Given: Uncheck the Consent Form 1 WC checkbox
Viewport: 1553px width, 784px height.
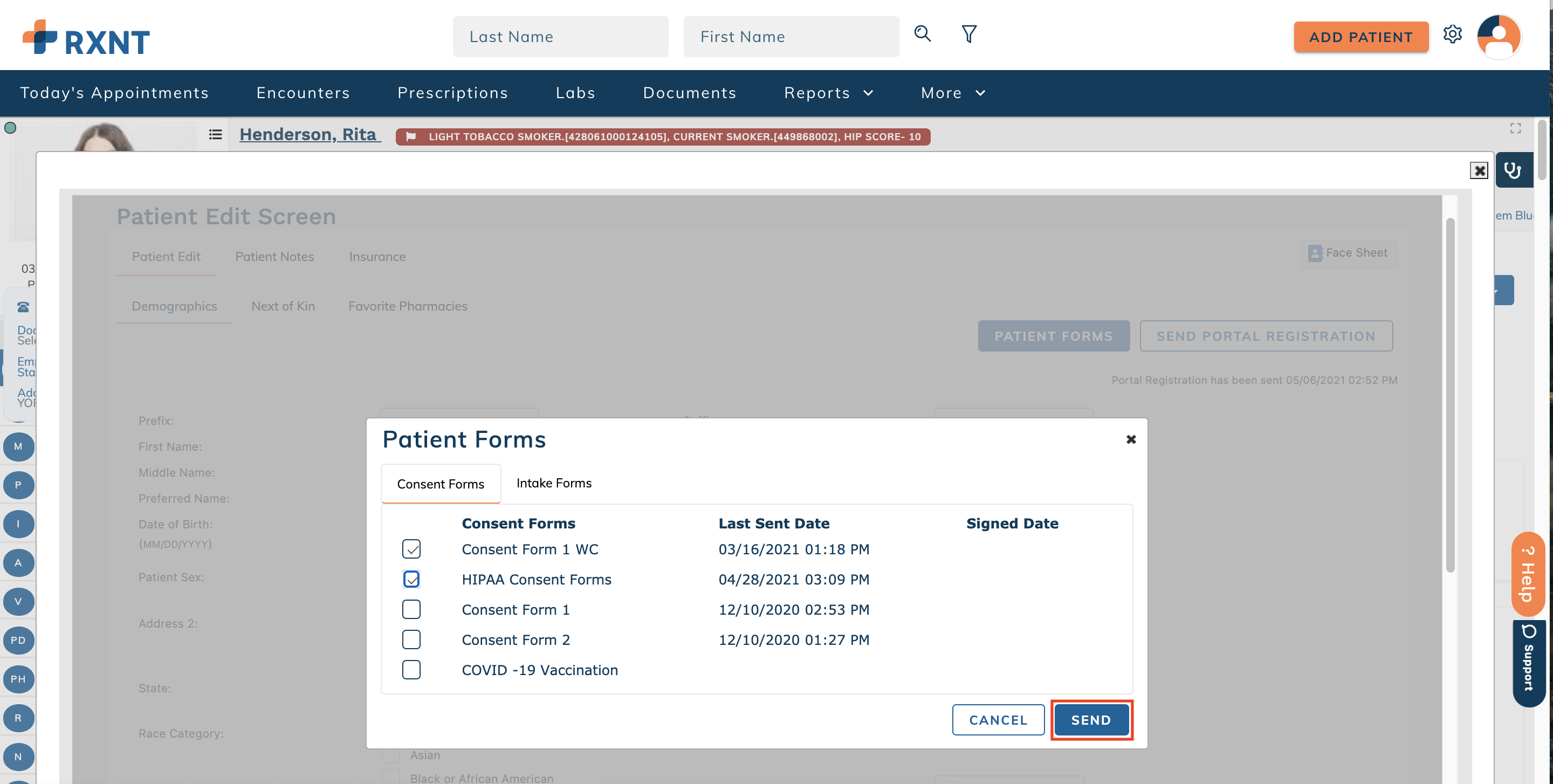Looking at the screenshot, I should [412, 549].
